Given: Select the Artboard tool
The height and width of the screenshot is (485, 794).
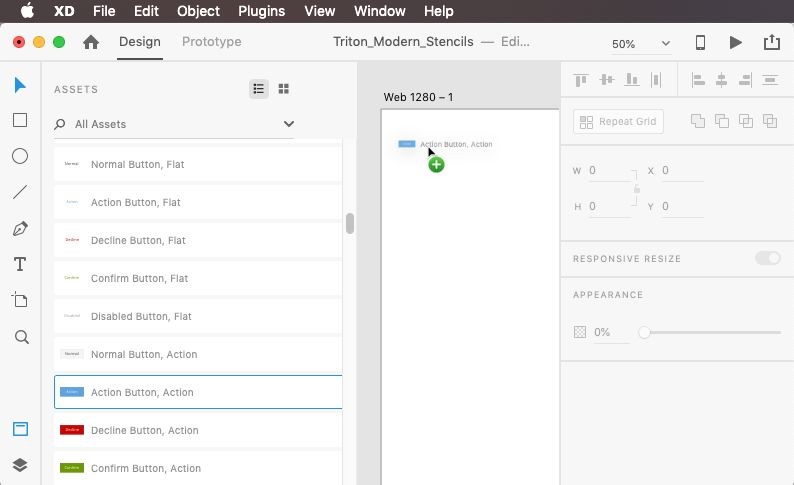Looking at the screenshot, I should tap(20, 300).
